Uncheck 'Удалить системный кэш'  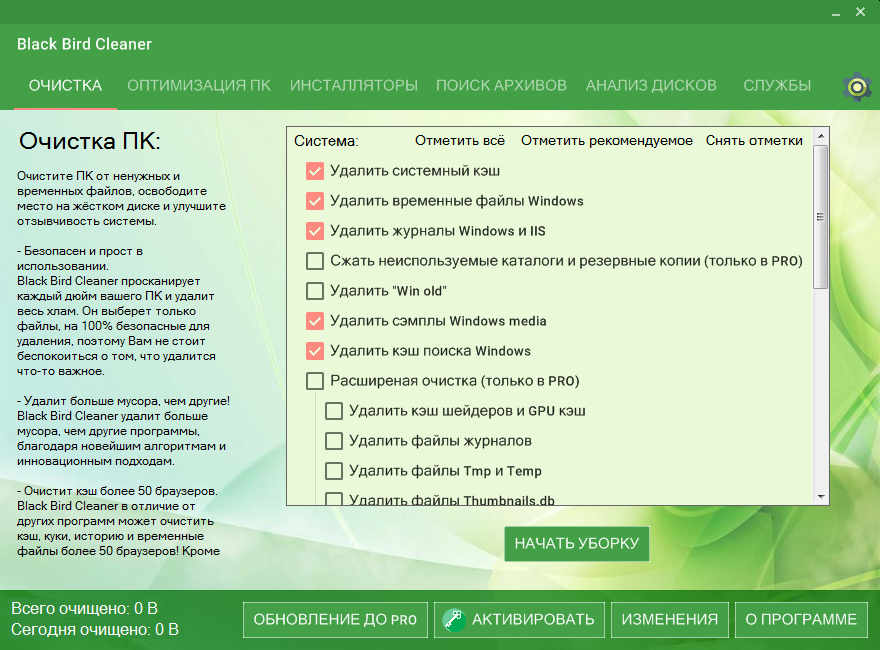[x=315, y=171]
